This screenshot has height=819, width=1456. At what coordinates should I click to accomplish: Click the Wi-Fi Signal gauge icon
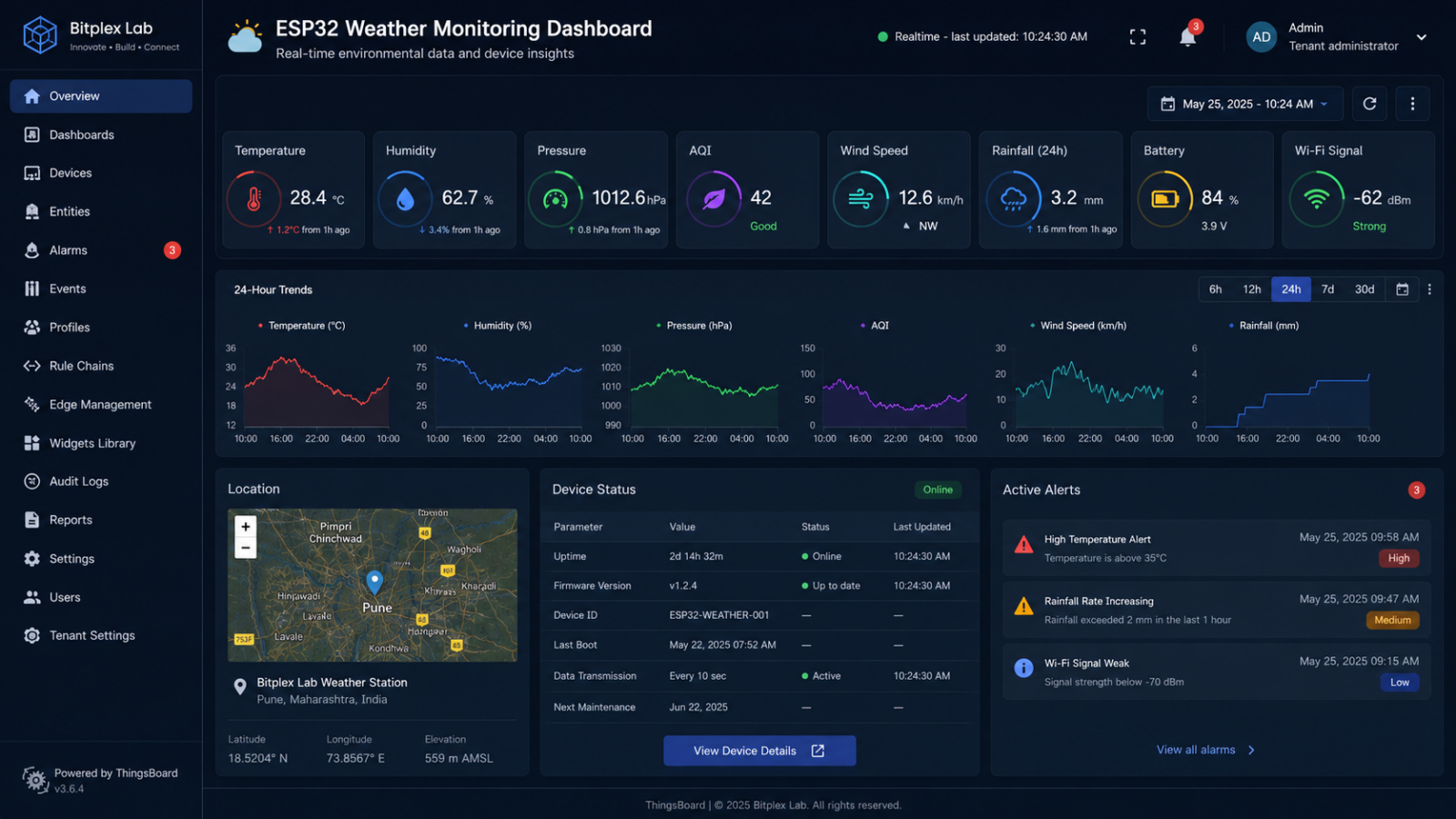[1316, 199]
